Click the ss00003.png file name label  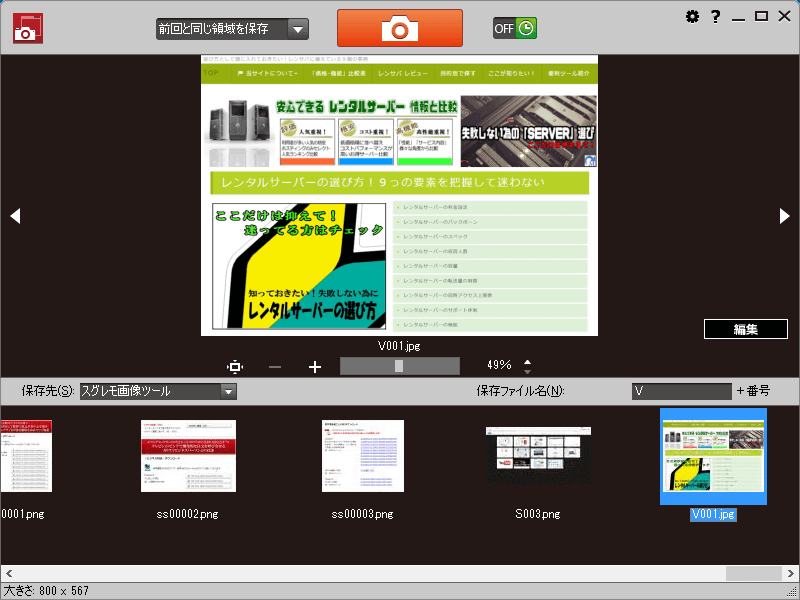(x=362, y=514)
